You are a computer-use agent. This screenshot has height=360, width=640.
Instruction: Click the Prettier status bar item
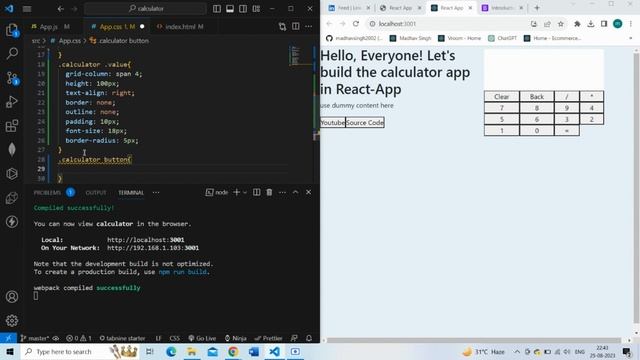click(268, 338)
